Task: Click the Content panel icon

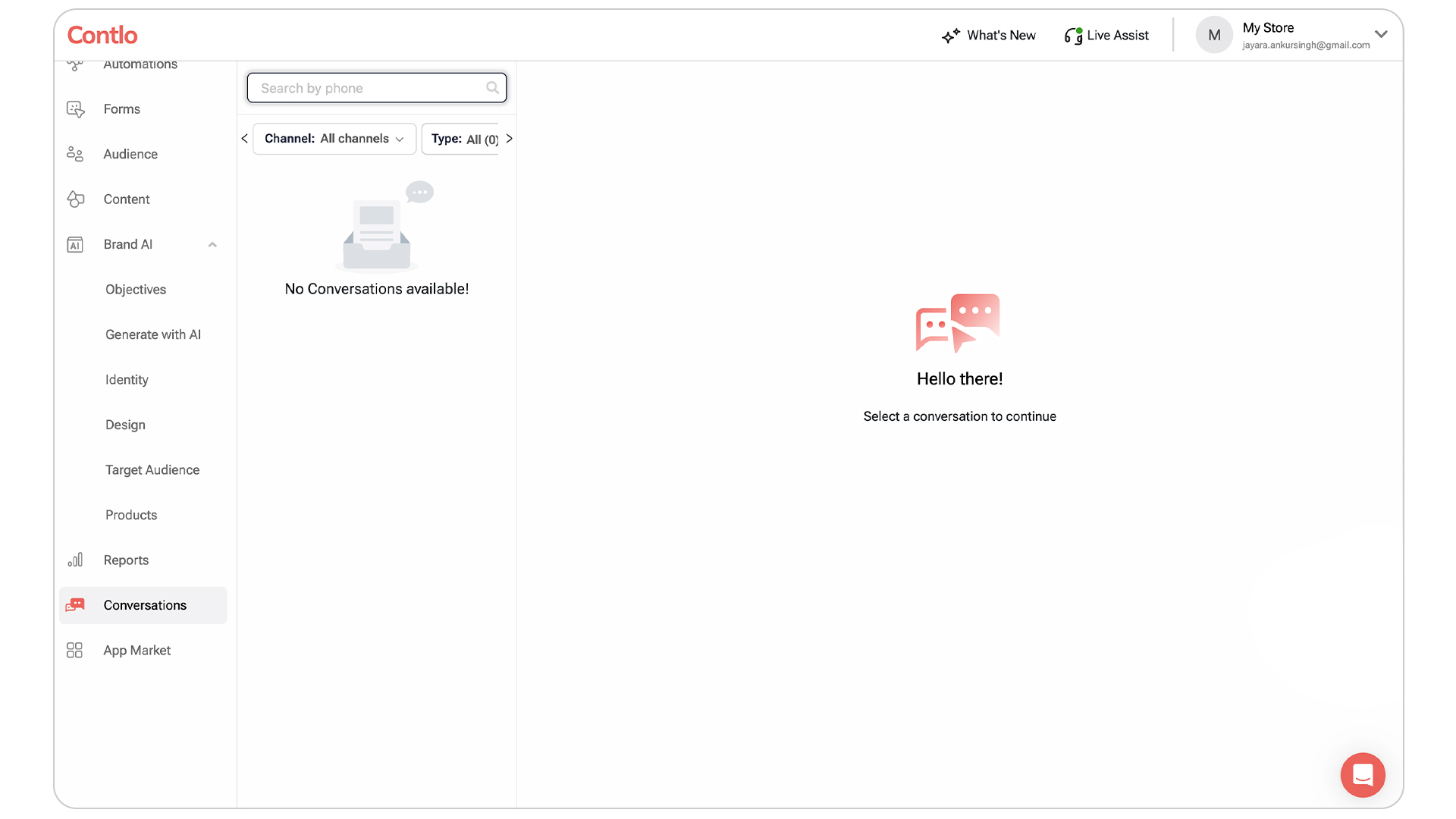Action: [x=75, y=199]
